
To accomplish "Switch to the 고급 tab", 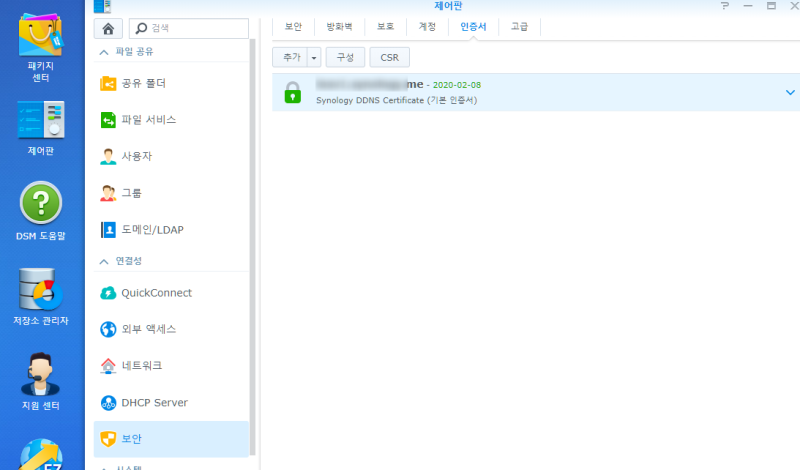I will [519, 27].
